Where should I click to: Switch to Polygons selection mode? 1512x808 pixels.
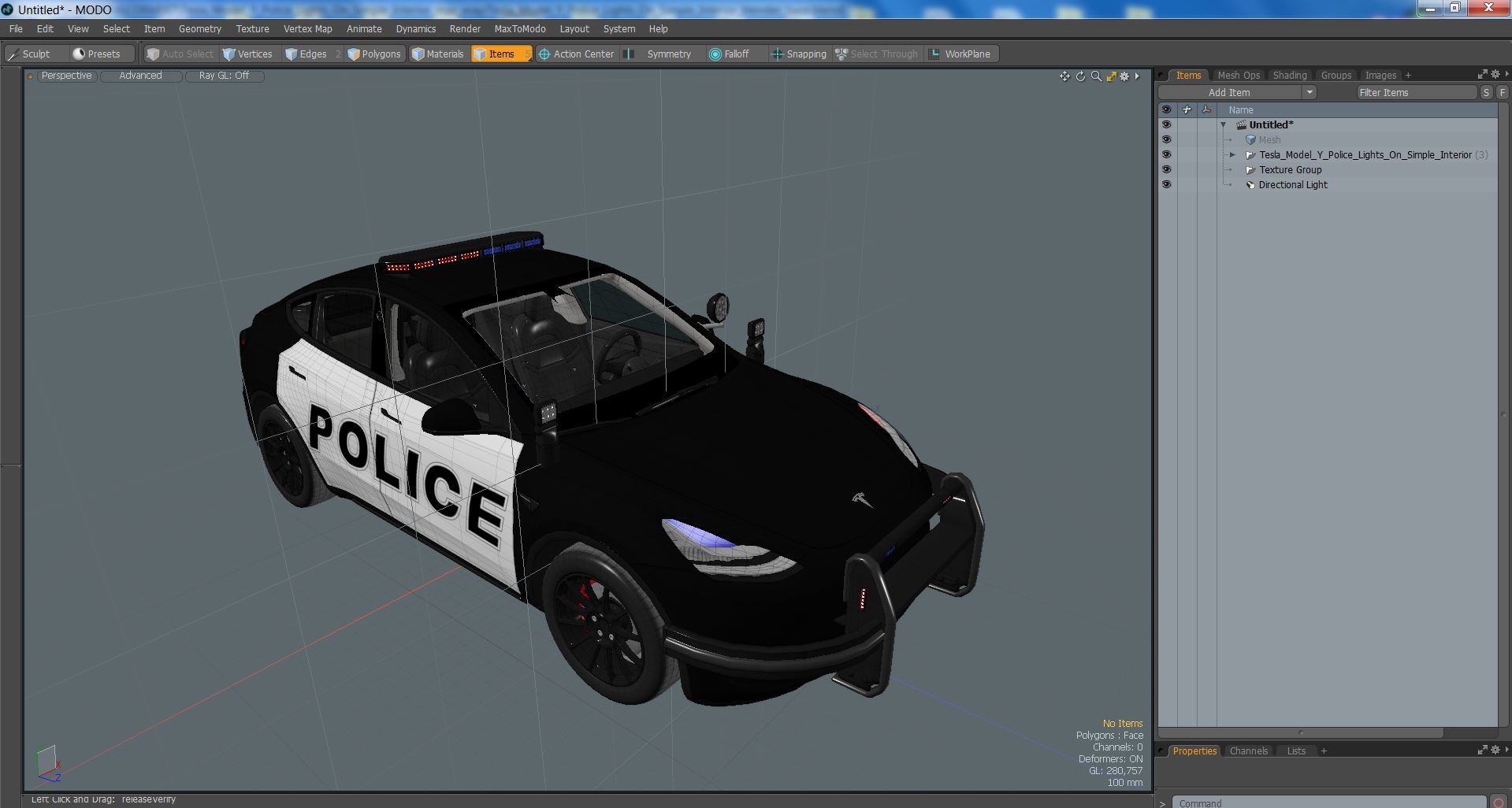[x=374, y=54]
